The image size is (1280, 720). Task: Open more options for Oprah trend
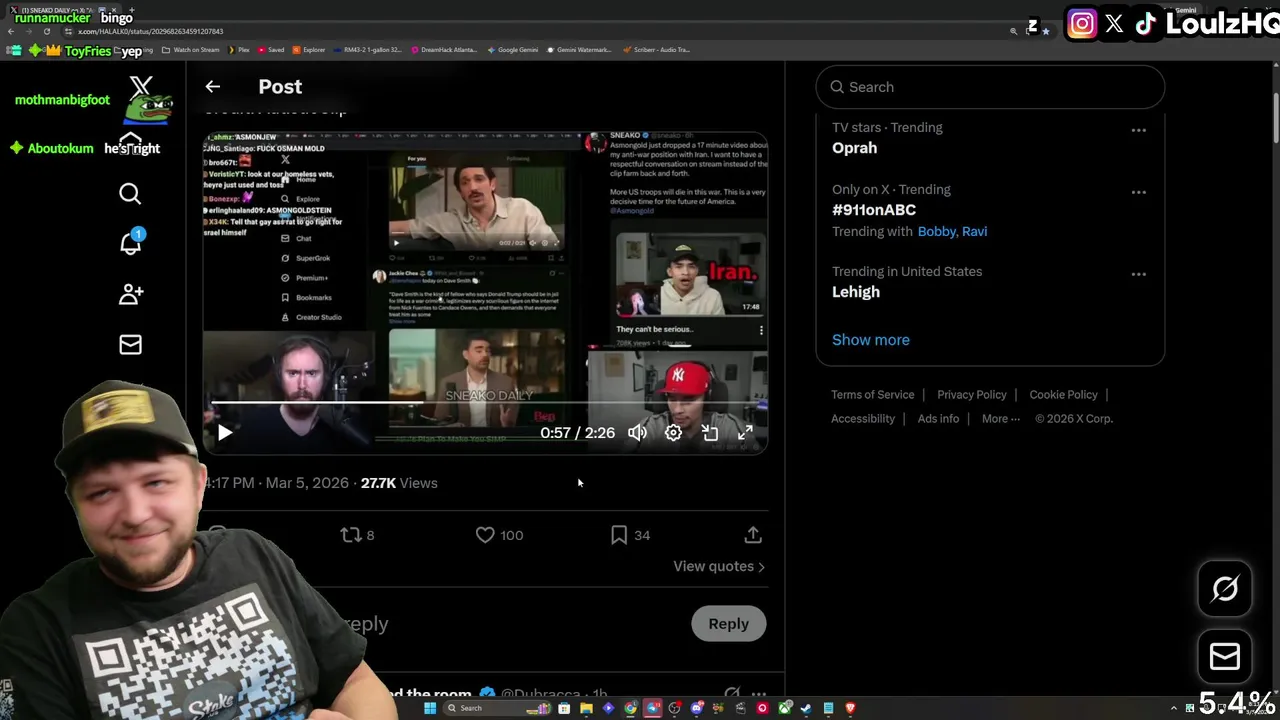click(1138, 130)
